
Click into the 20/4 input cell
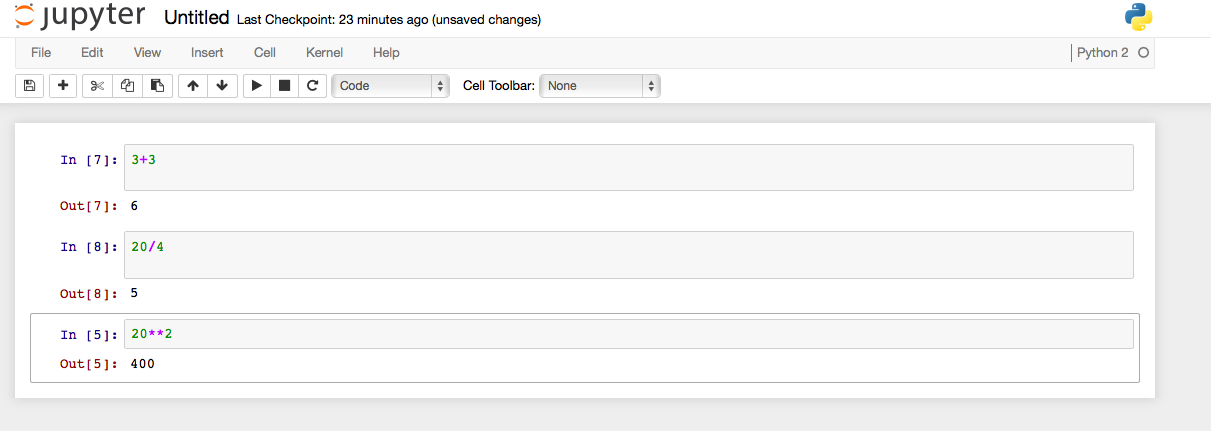(628, 255)
